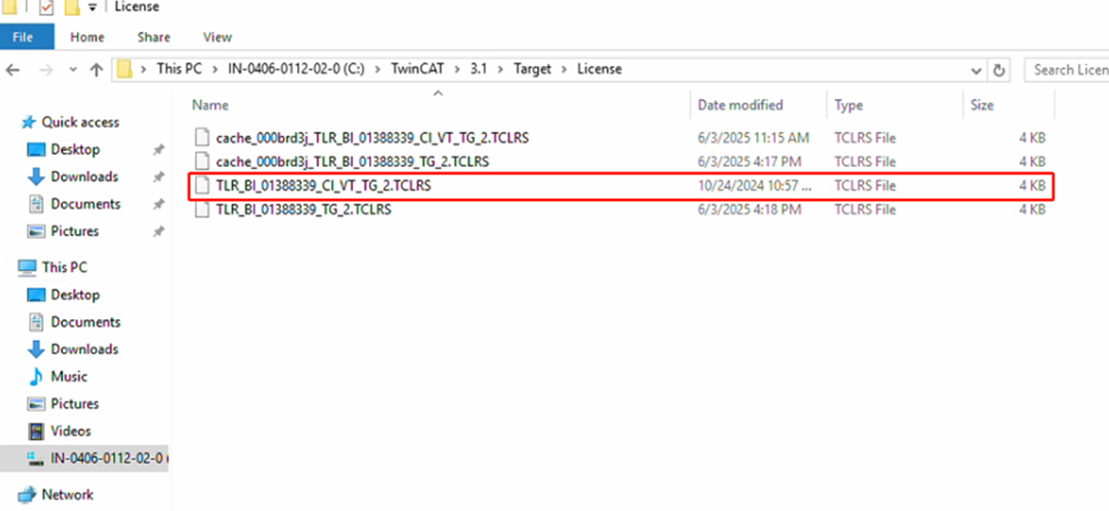Open Desktop under This PC

75,295
